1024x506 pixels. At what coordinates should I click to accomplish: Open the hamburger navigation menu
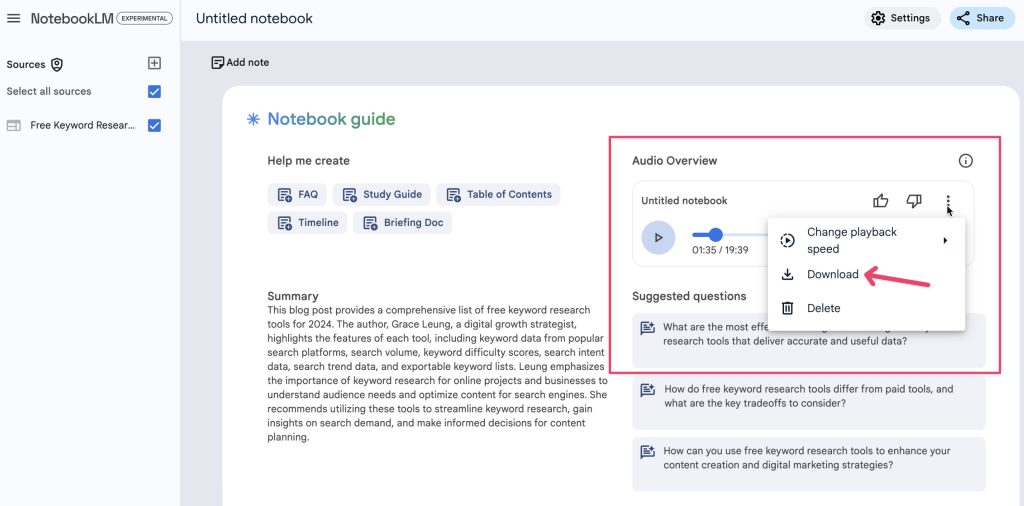pos(14,18)
